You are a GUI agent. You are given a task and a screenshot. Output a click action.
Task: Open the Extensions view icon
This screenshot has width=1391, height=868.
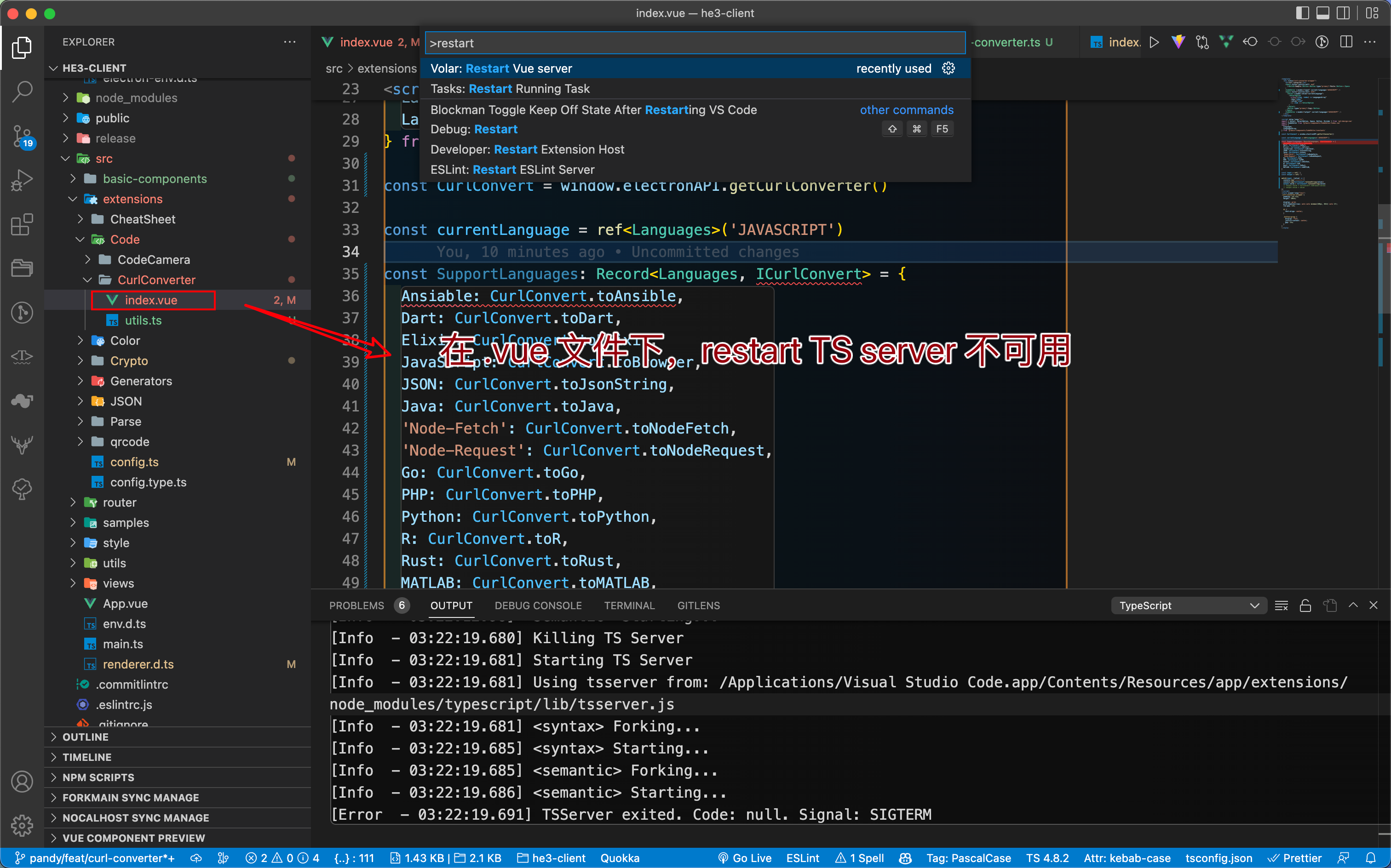pyautogui.click(x=22, y=224)
